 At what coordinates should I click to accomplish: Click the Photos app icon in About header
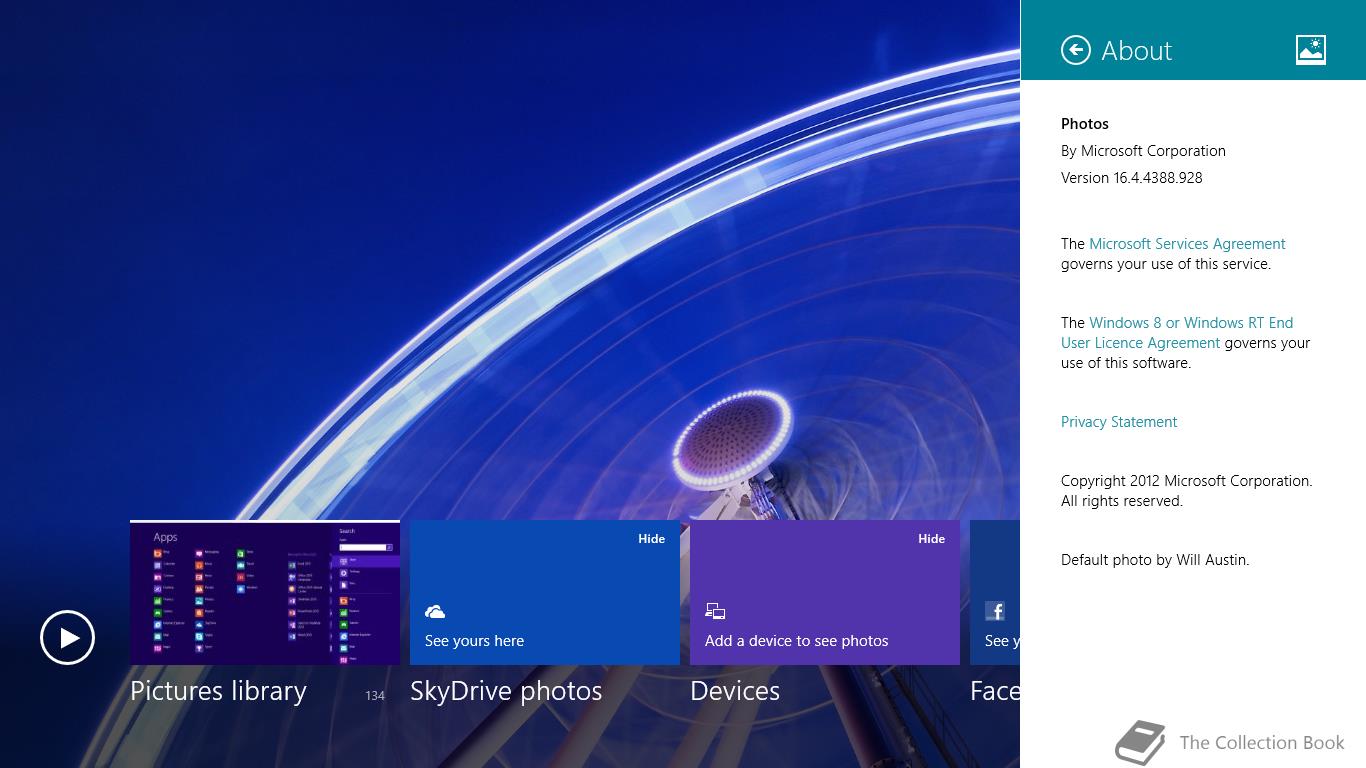1310,50
